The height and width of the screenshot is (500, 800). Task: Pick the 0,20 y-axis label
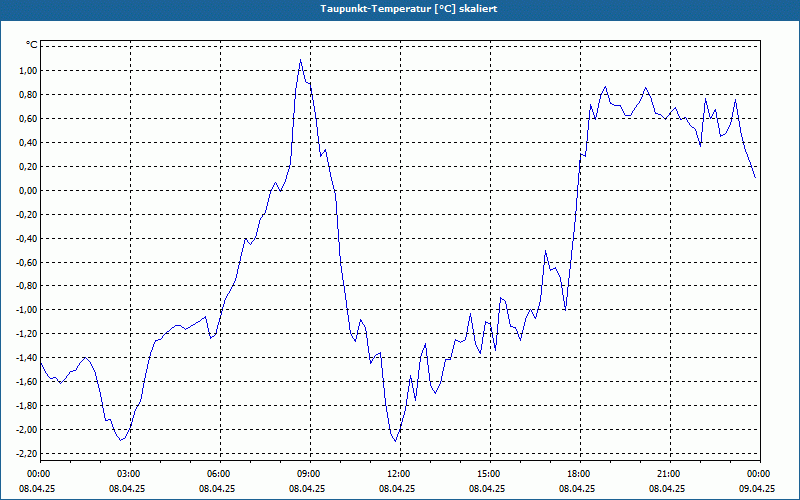29,167
